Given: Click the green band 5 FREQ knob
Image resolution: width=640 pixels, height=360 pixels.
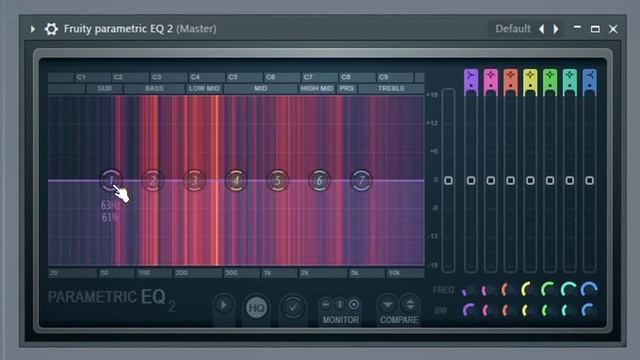Looking at the screenshot, I should click(549, 290).
